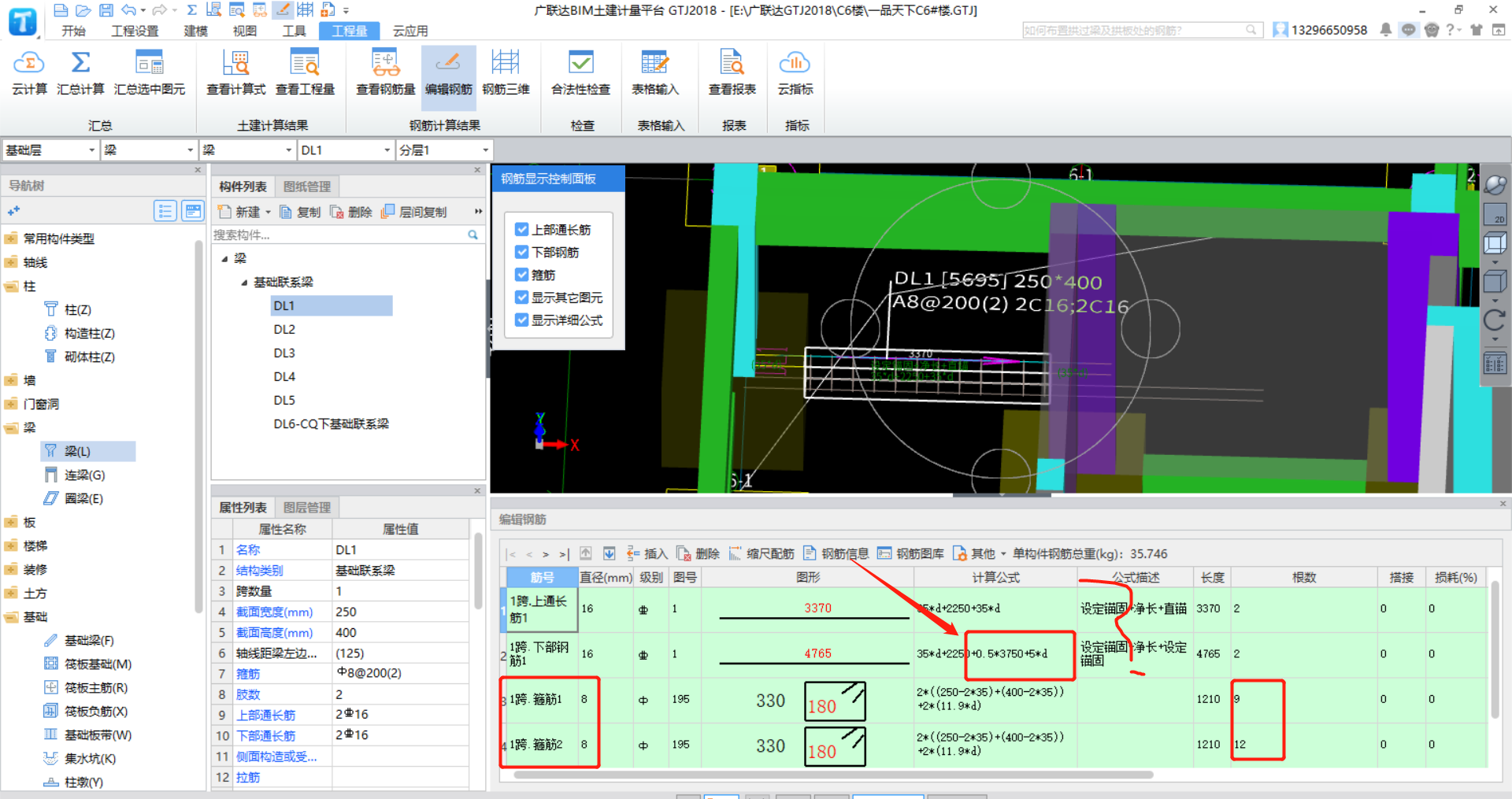
Task: Click in 搜索构件 search field
Action: tap(339, 235)
